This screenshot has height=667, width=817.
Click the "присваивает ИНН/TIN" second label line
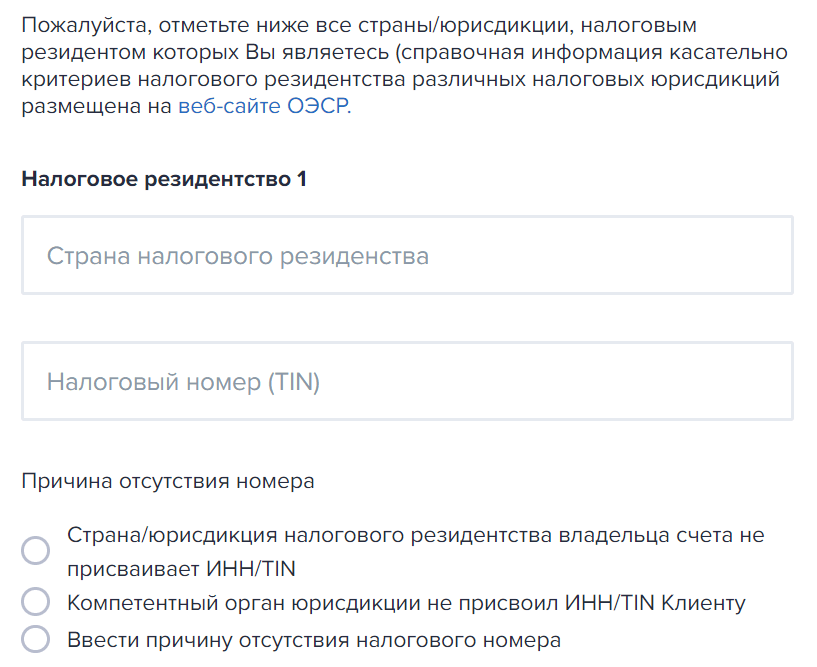pos(181,569)
